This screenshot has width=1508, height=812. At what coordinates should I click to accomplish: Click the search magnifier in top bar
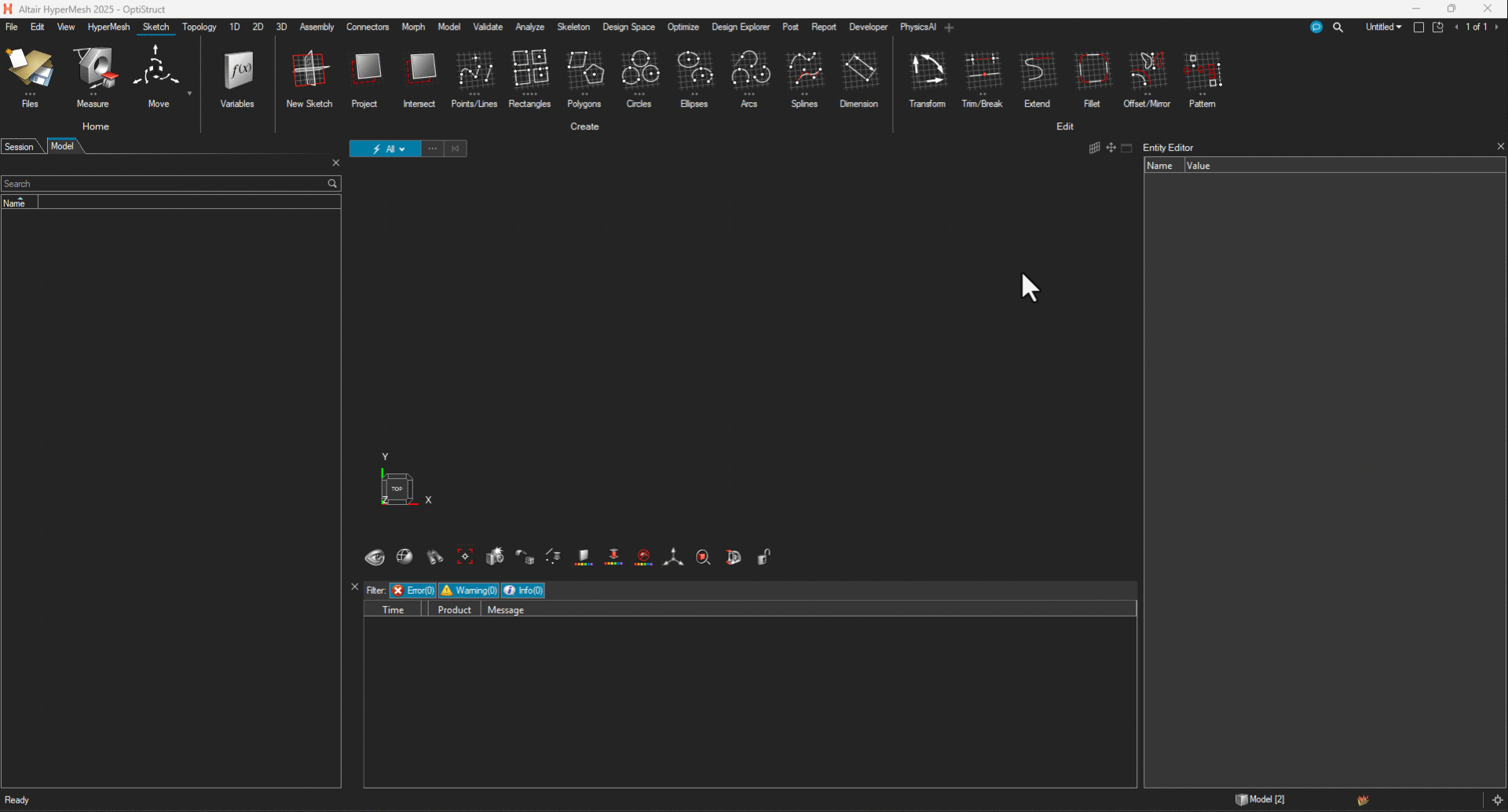pyautogui.click(x=1338, y=27)
